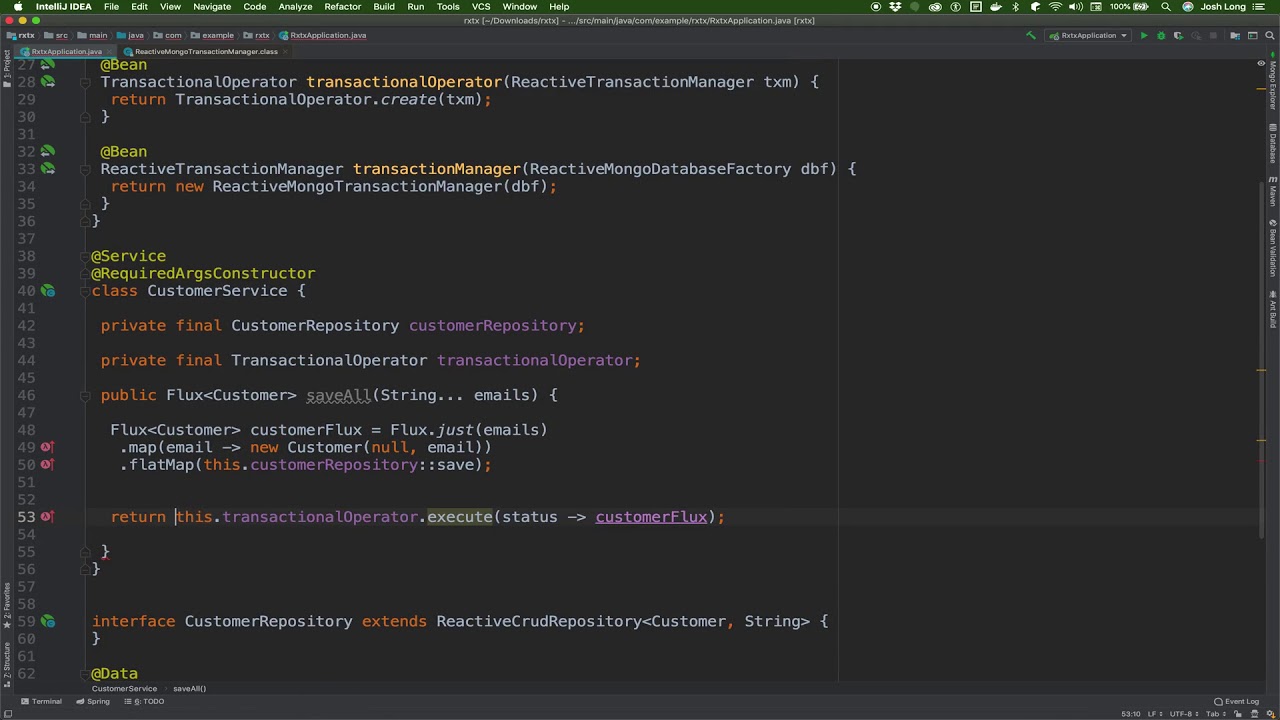Switch to the ReactiveMongoTransactionManager.class tab
The width and height of the screenshot is (1280, 720).
point(205,51)
